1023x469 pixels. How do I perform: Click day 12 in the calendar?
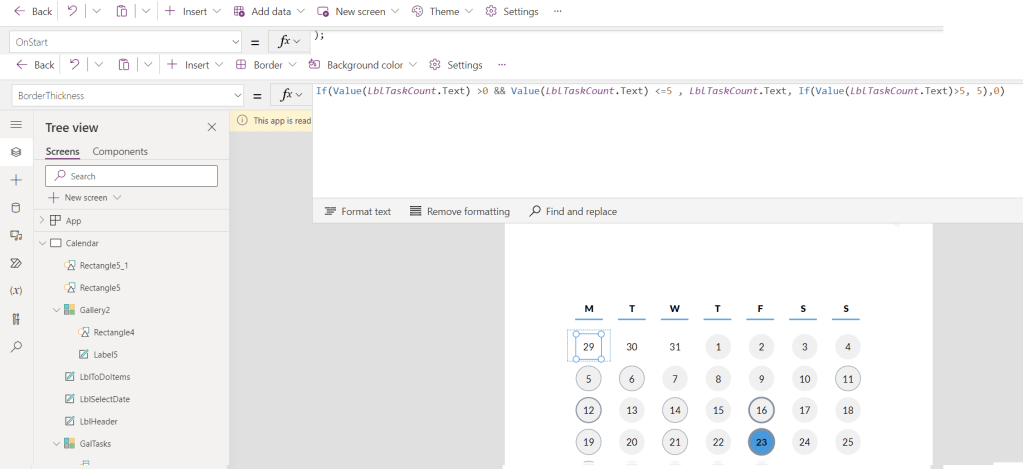pos(588,410)
